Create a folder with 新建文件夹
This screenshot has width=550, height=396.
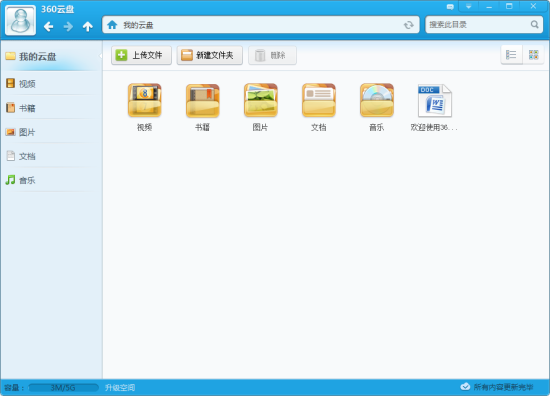tap(209, 55)
